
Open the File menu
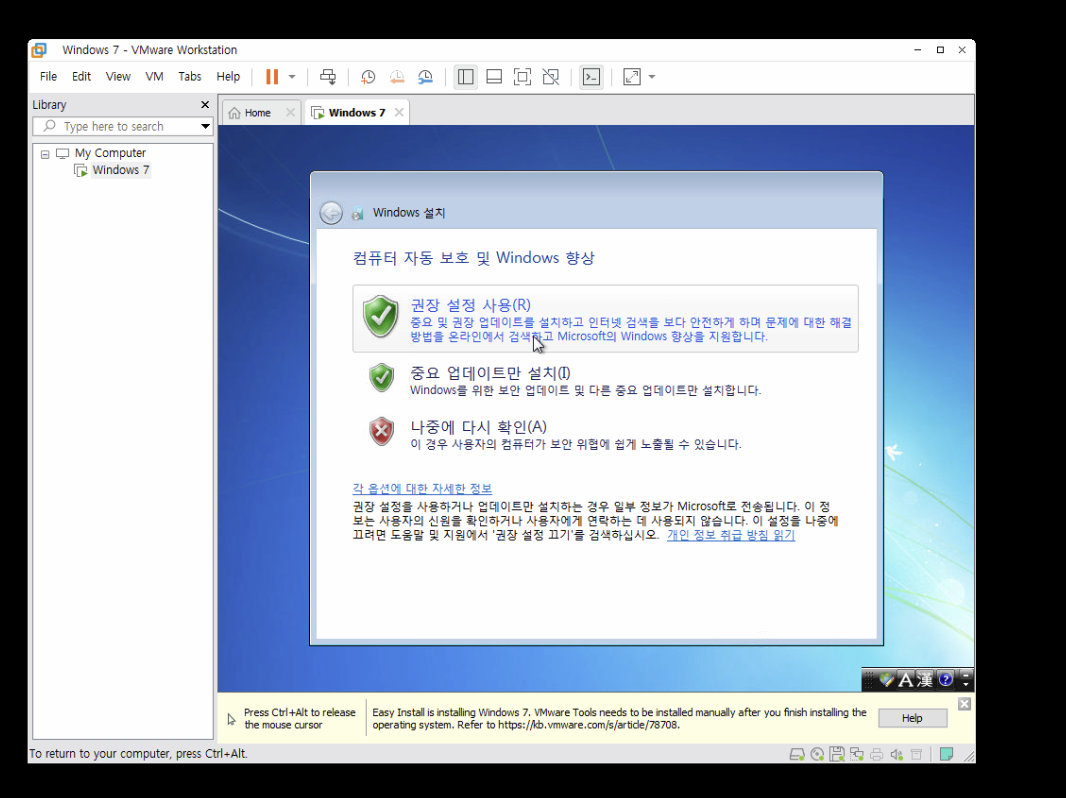(48, 77)
